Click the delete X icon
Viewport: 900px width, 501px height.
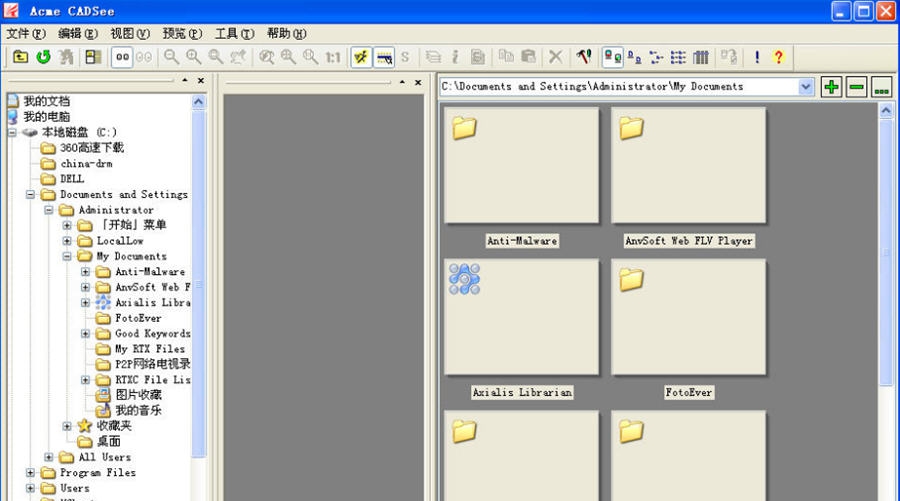click(556, 57)
